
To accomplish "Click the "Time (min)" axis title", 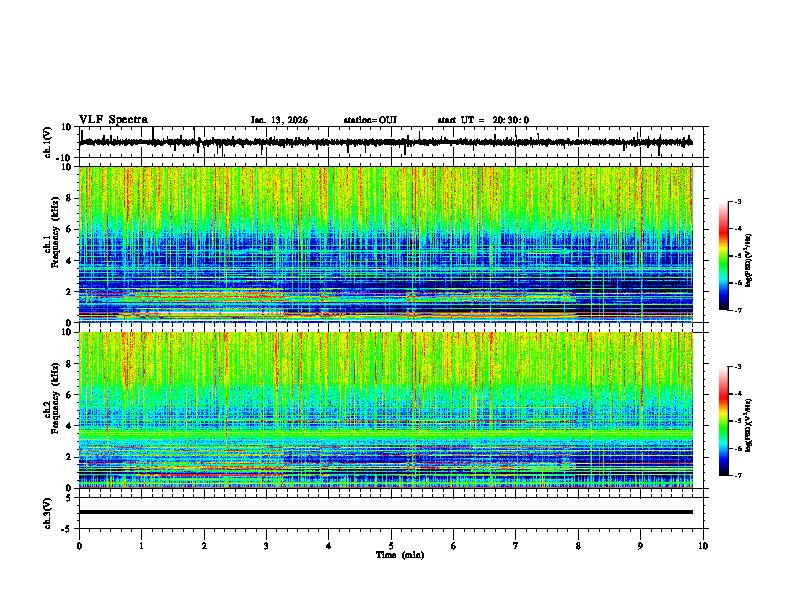I will 400,555.
